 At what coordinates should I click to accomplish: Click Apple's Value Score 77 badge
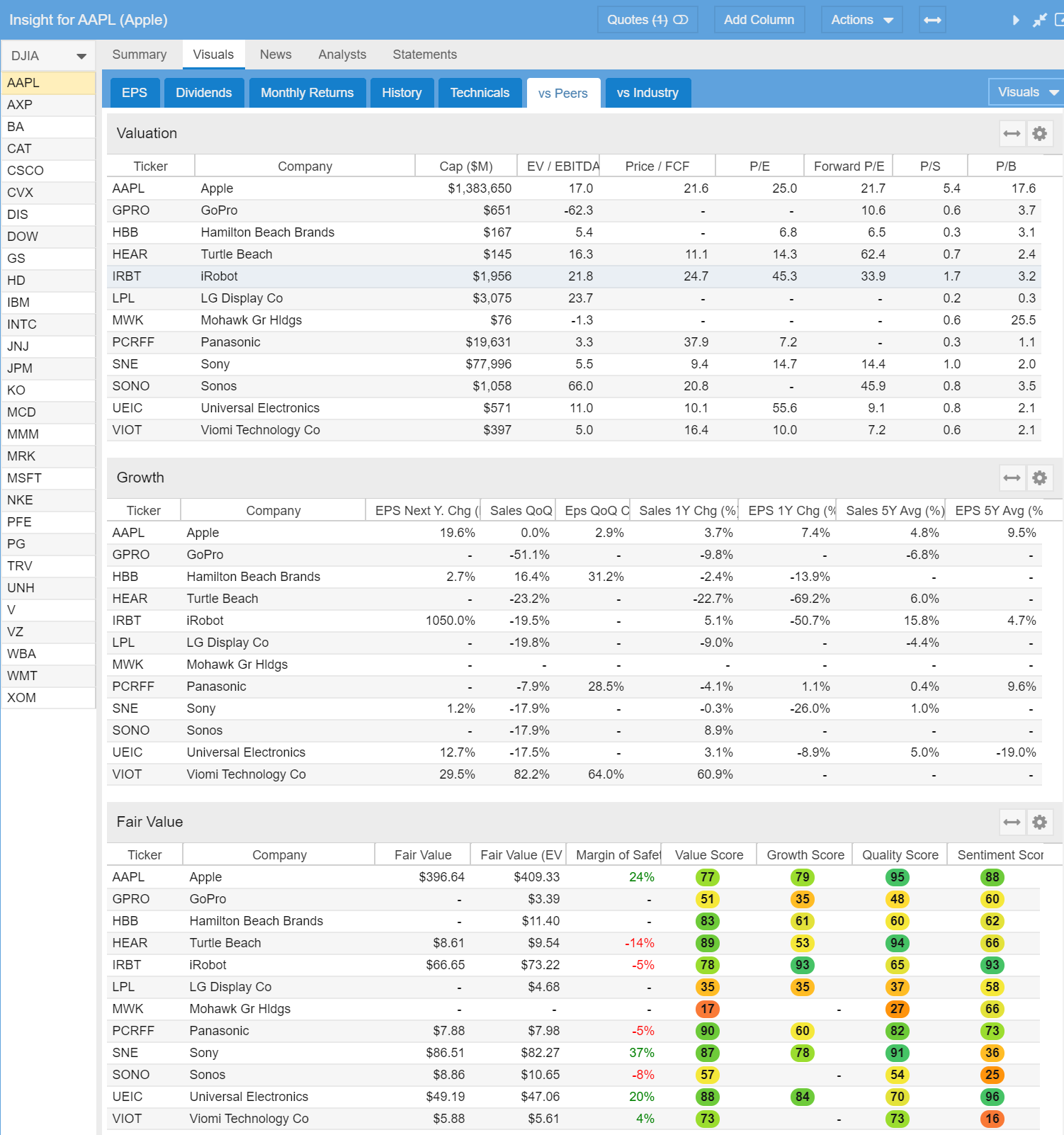tap(708, 877)
